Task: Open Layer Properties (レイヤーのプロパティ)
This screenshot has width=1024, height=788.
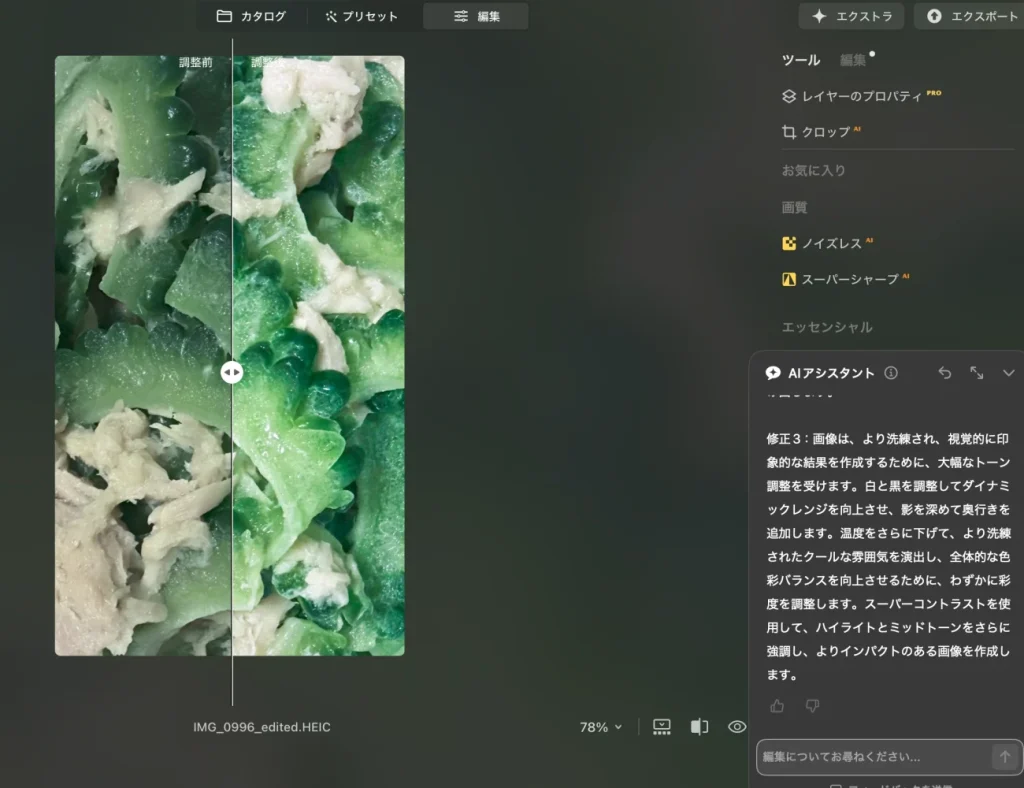Action: (860, 97)
